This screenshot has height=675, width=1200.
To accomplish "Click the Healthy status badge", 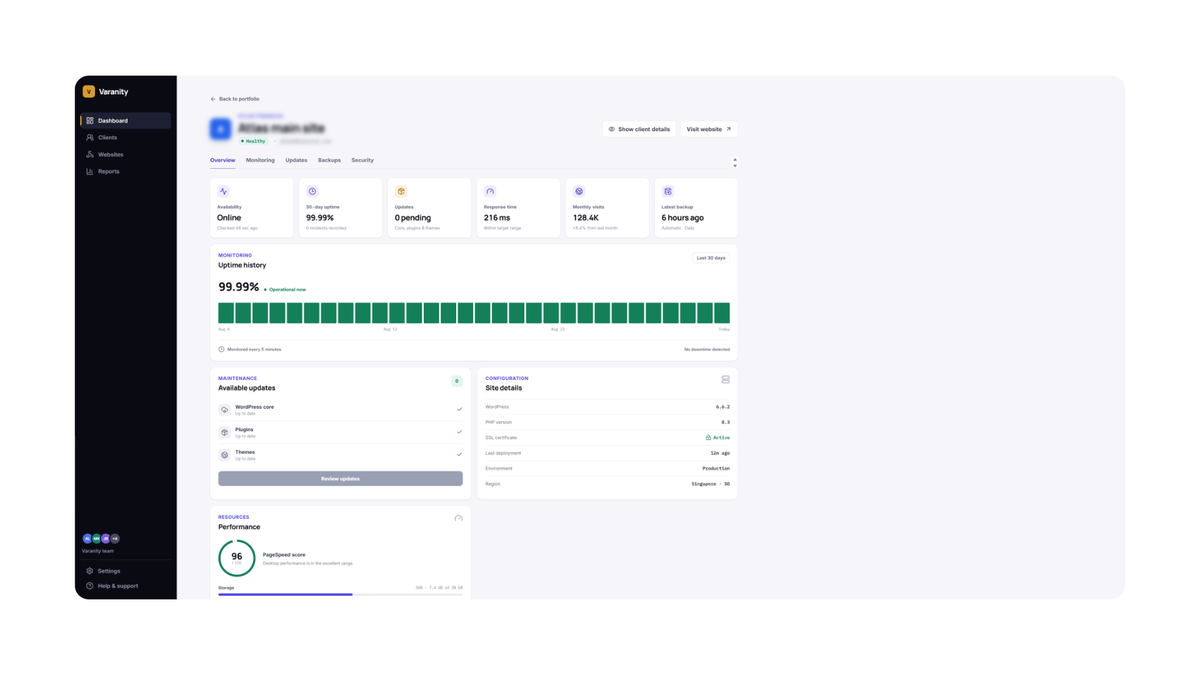I will (254, 141).
